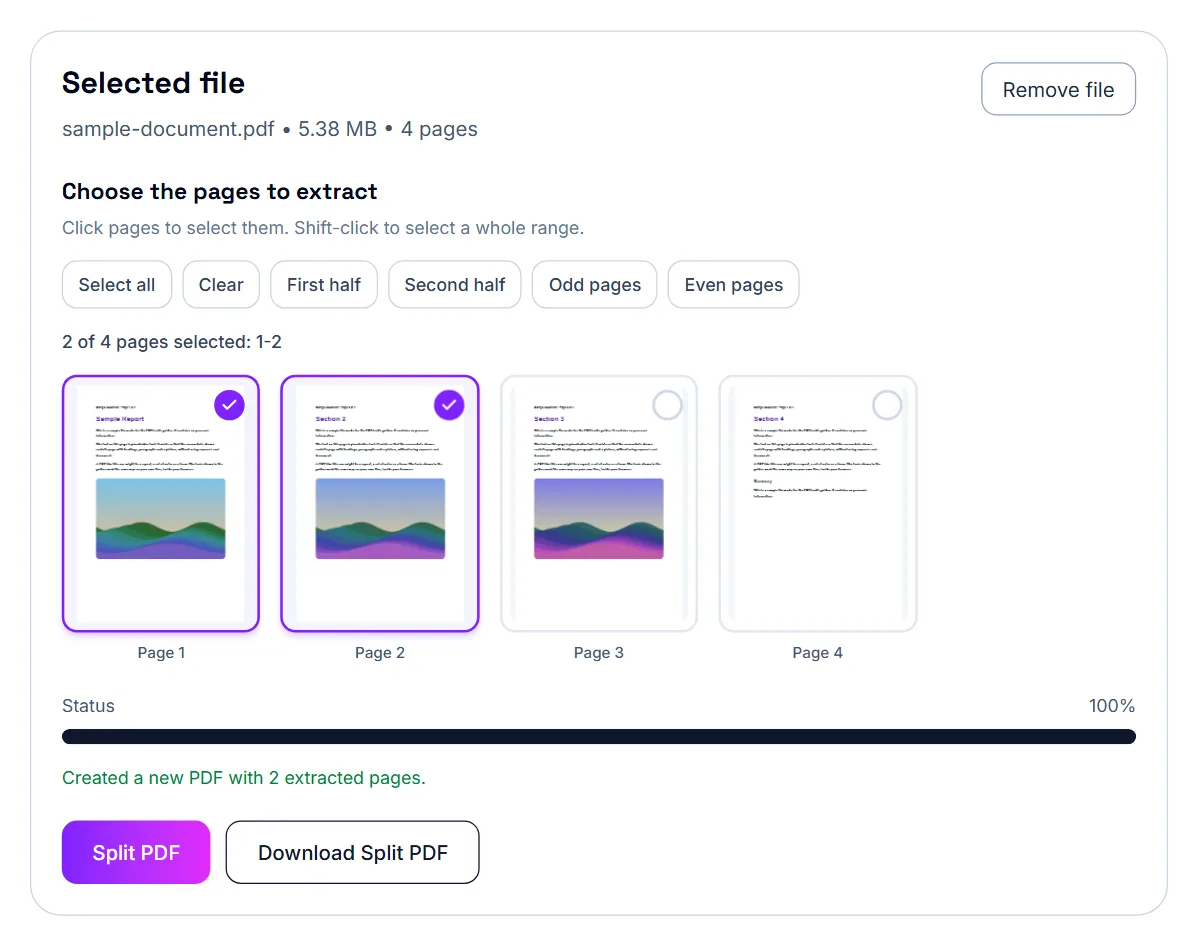Click '2 of 4 pages selected: 1-2' text

pos(172,342)
